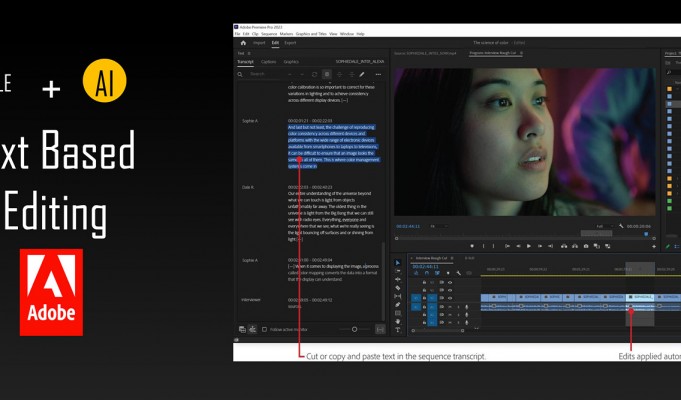Select the Selection arrow tool

(398, 263)
